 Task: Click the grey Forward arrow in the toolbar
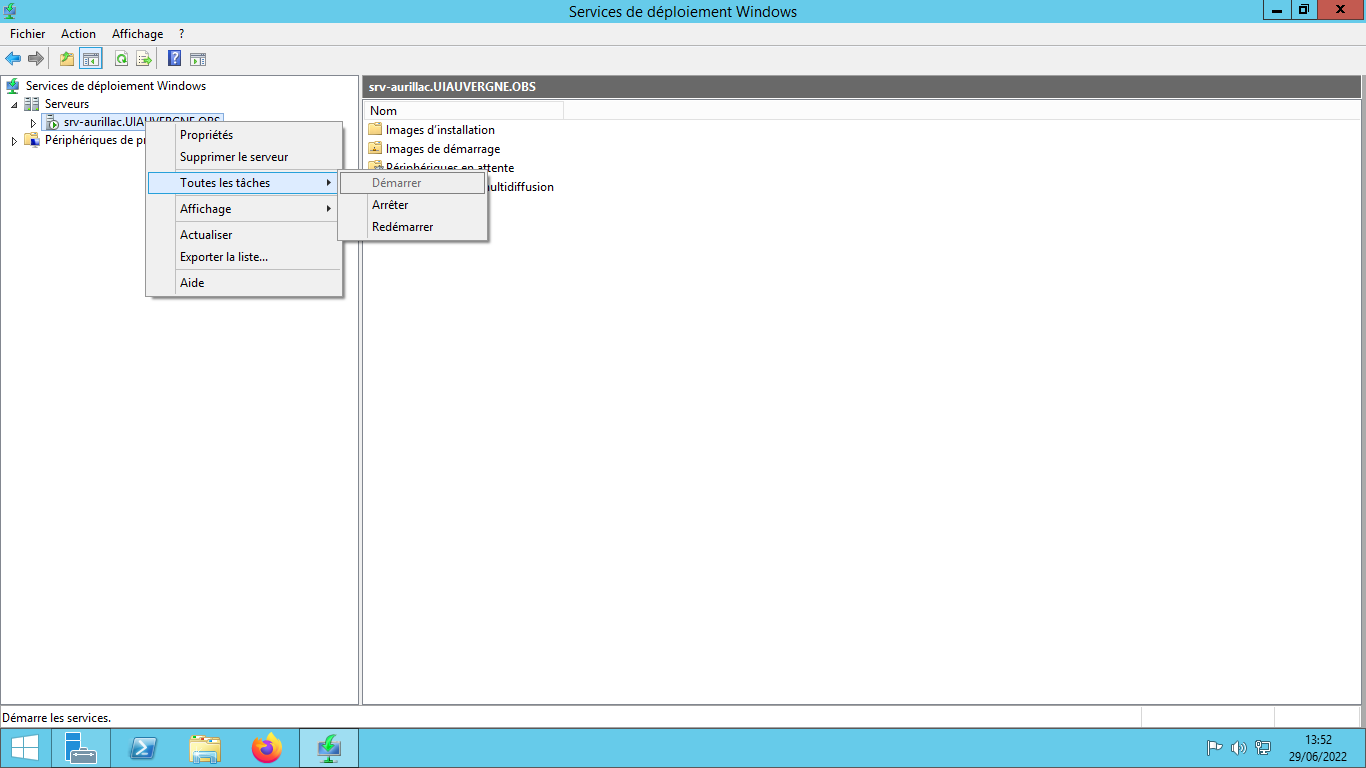pyautogui.click(x=35, y=58)
